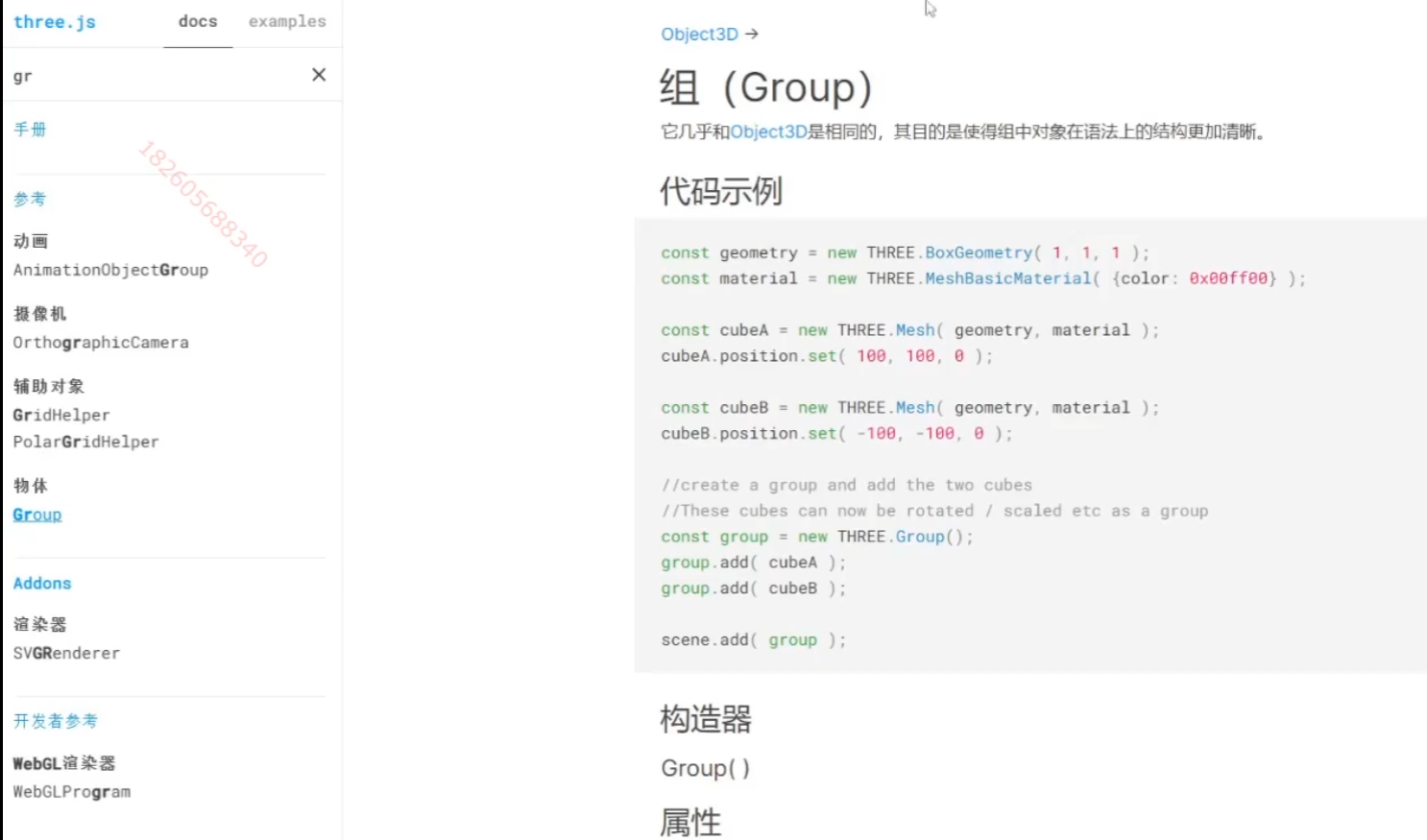Click MeshBasicMaterial in the code example
This screenshot has height=840, width=1427.
click(x=1008, y=278)
